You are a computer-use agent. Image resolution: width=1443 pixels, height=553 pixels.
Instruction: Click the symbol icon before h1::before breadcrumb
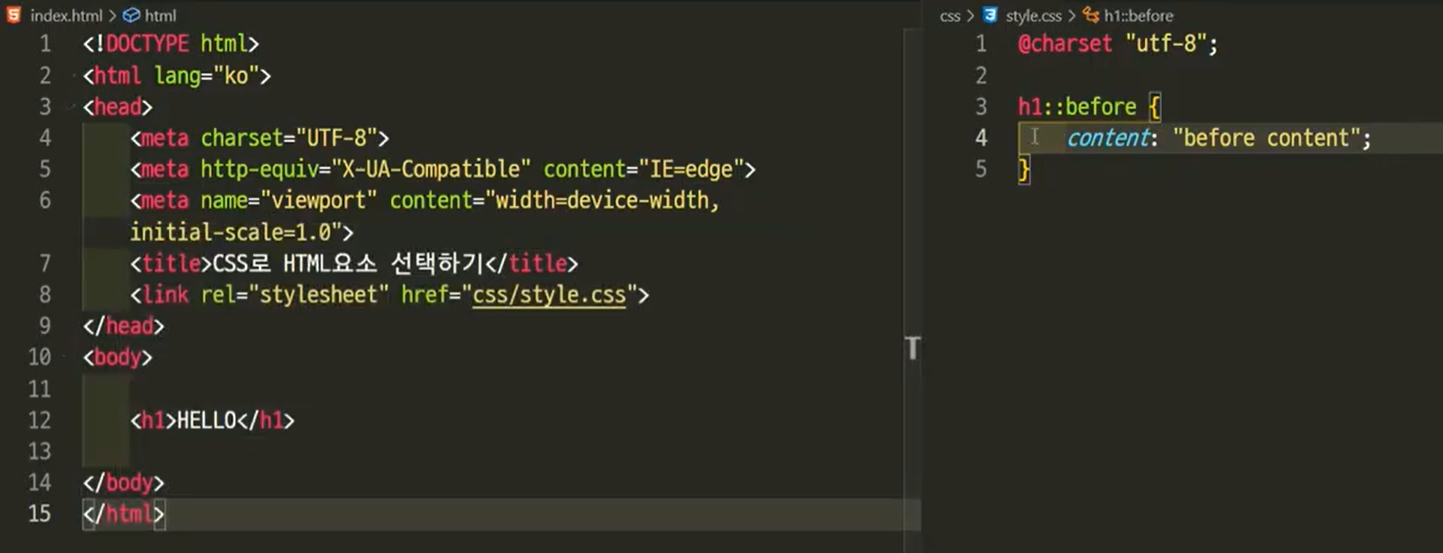(x=1091, y=15)
